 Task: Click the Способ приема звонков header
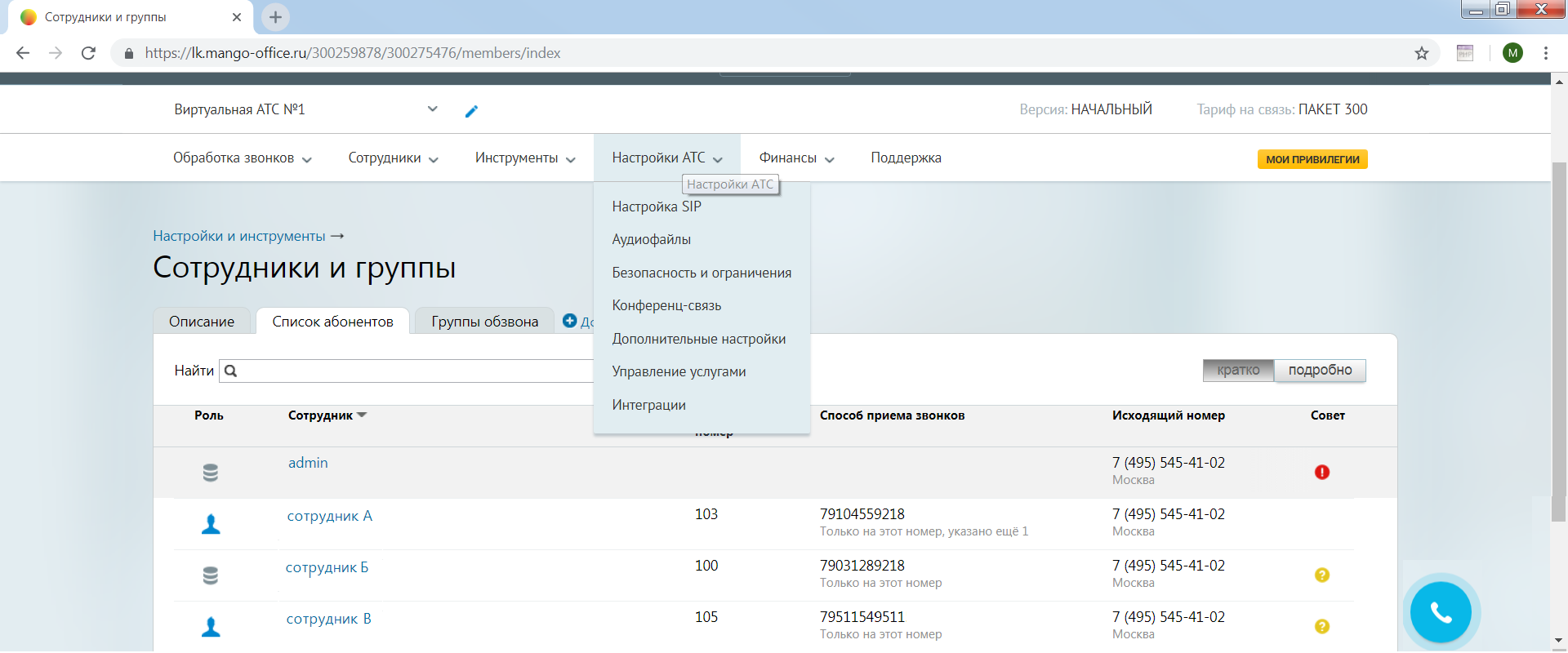tap(892, 415)
